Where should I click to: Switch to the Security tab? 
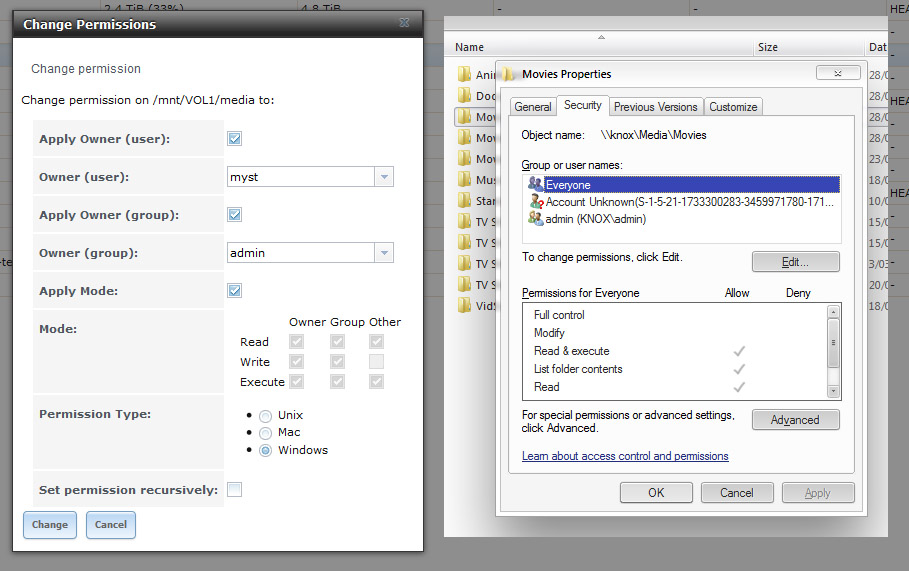coord(583,105)
